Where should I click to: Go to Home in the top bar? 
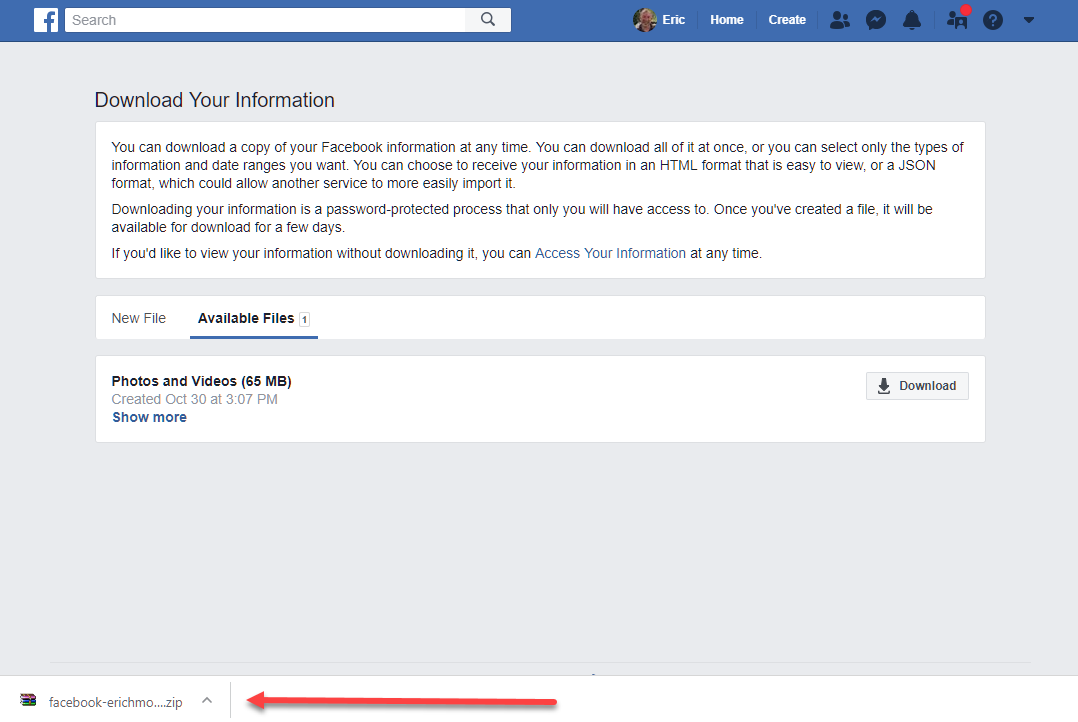click(727, 20)
